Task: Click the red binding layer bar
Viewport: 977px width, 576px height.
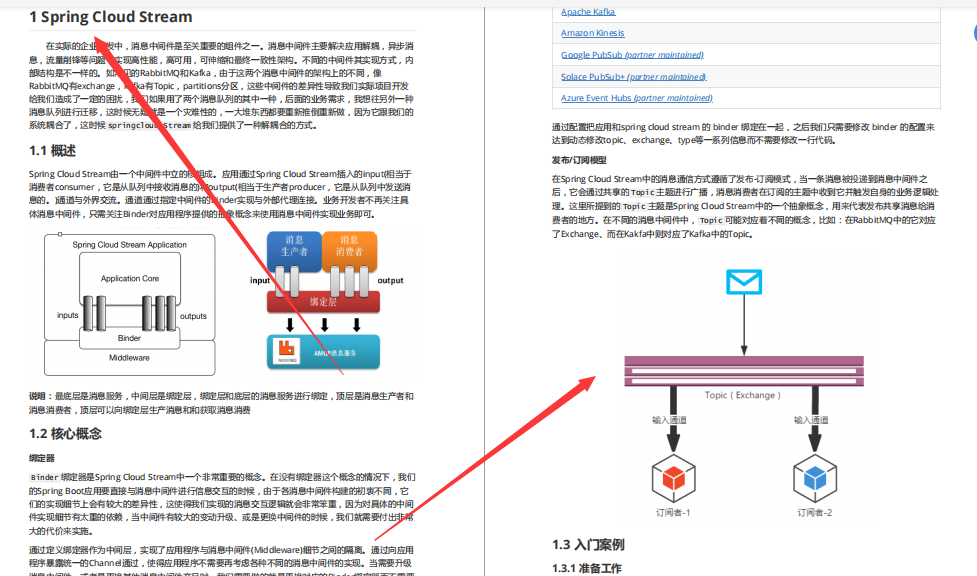Action: pyautogui.click(x=323, y=302)
